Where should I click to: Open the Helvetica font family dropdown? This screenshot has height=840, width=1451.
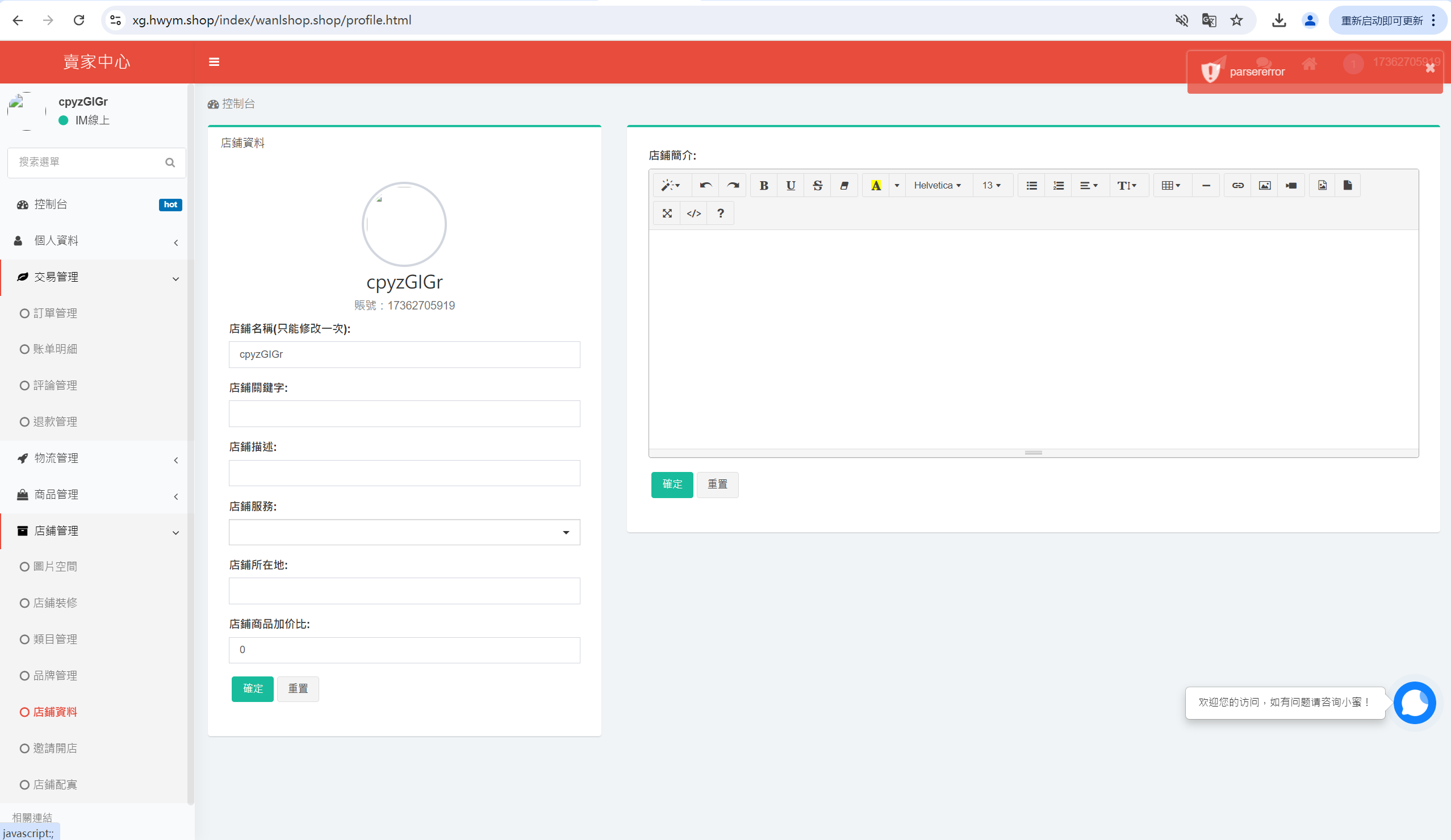click(938, 185)
